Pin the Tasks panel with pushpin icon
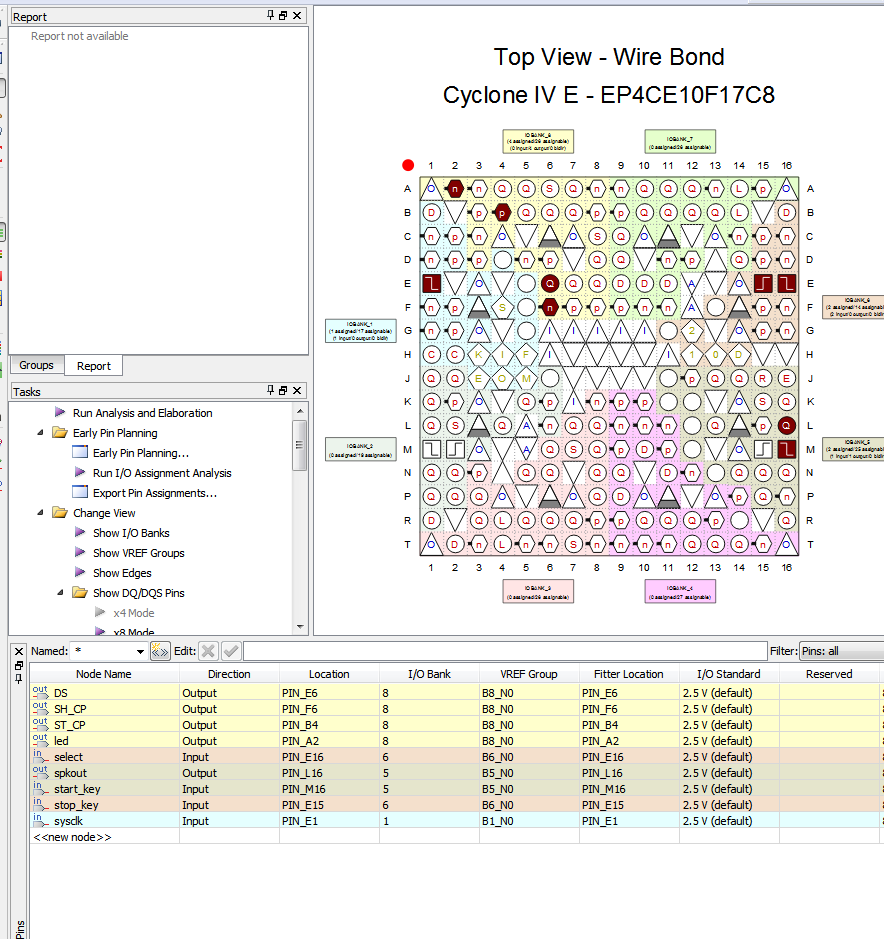Image resolution: width=884 pixels, height=939 pixels. tap(270, 391)
